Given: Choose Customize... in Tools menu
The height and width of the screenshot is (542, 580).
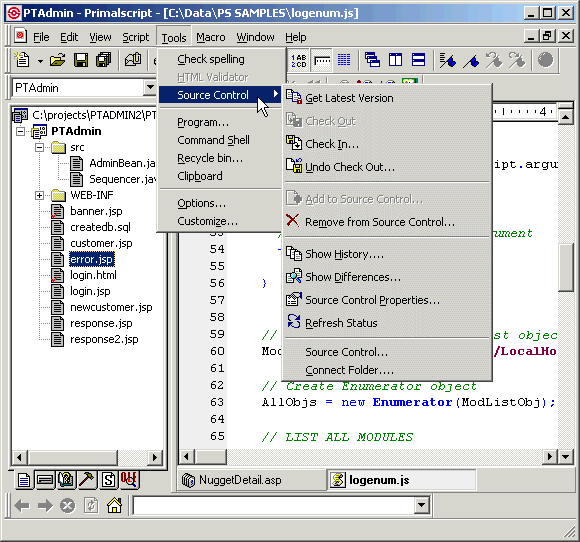Looking at the screenshot, I should tap(220, 221).
